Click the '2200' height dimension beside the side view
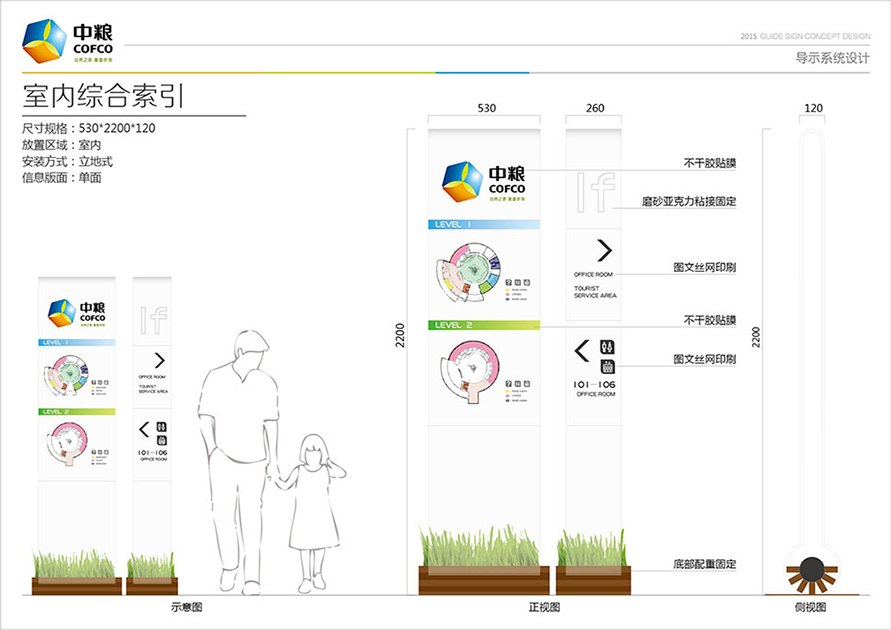 pos(755,337)
